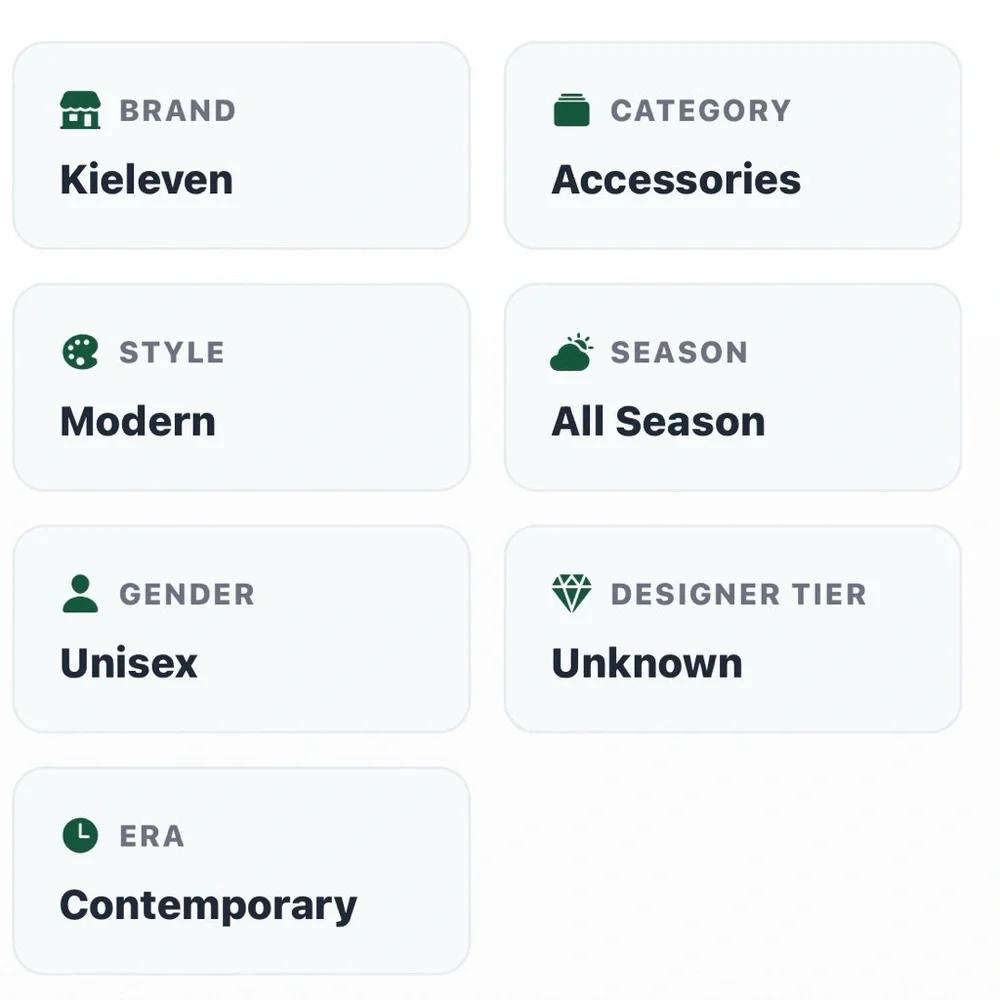1000x1000 pixels.
Task: Click the paint palette Style icon
Action: tap(80, 352)
